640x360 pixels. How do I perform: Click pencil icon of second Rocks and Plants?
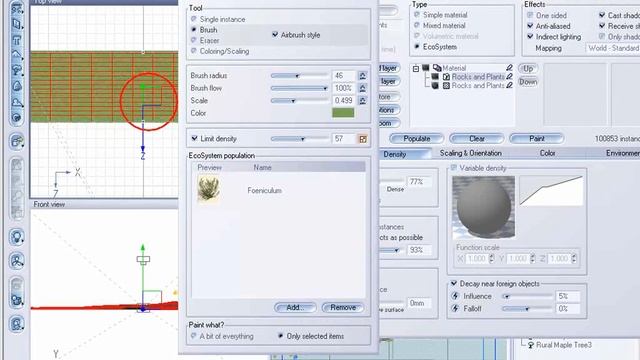509,85
